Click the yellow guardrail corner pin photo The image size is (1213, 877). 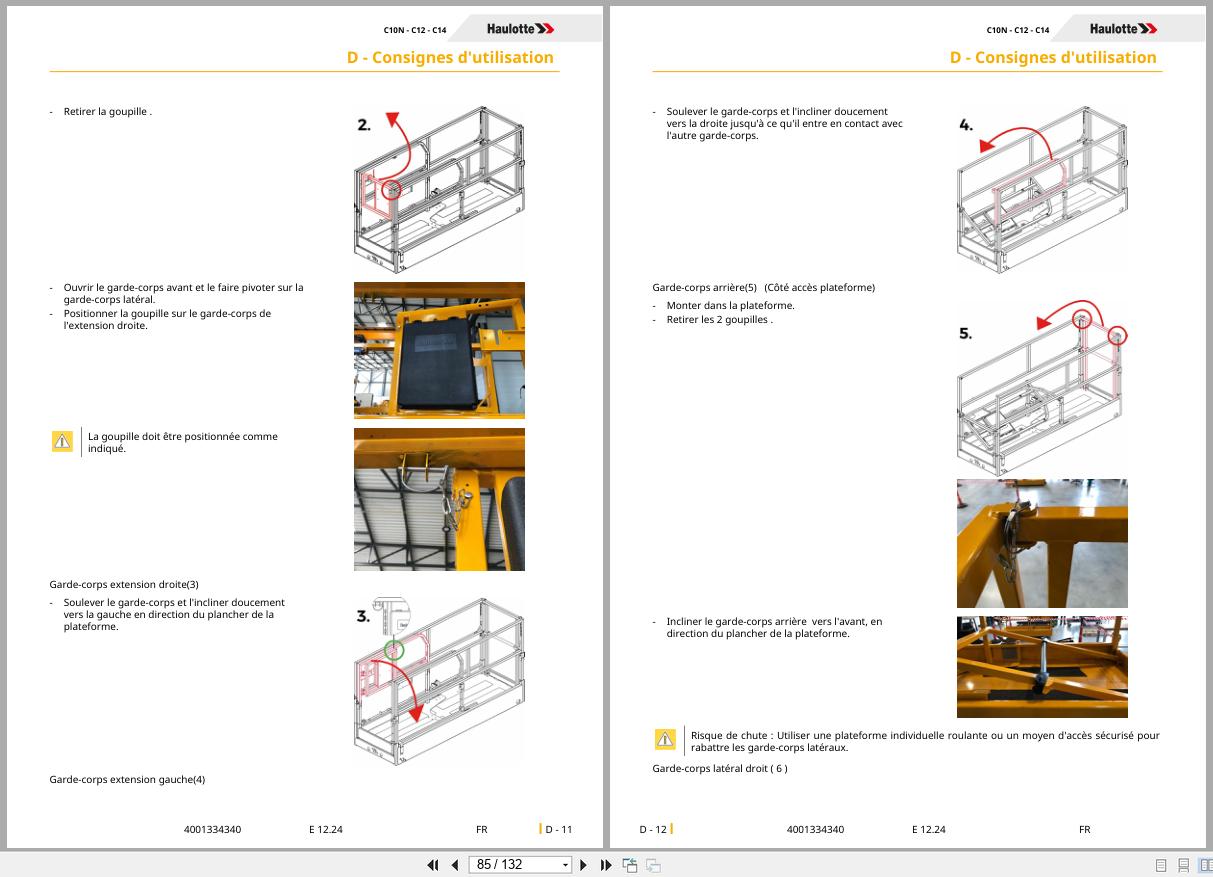click(x=1042, y=543)
